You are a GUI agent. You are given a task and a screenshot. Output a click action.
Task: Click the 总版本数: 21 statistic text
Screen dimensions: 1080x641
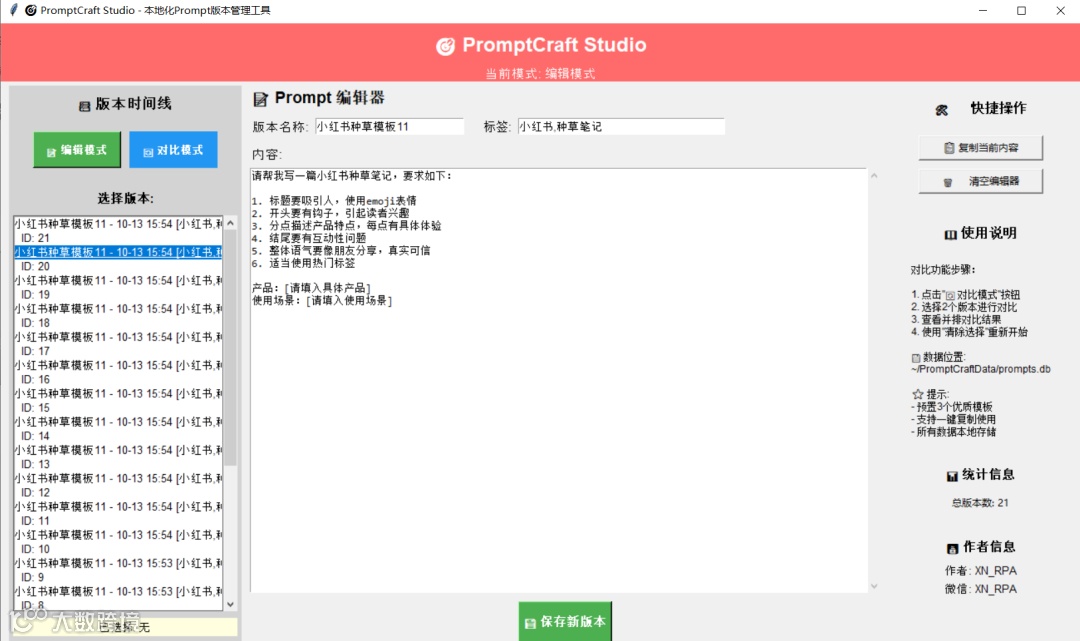[x=980, y=503]
